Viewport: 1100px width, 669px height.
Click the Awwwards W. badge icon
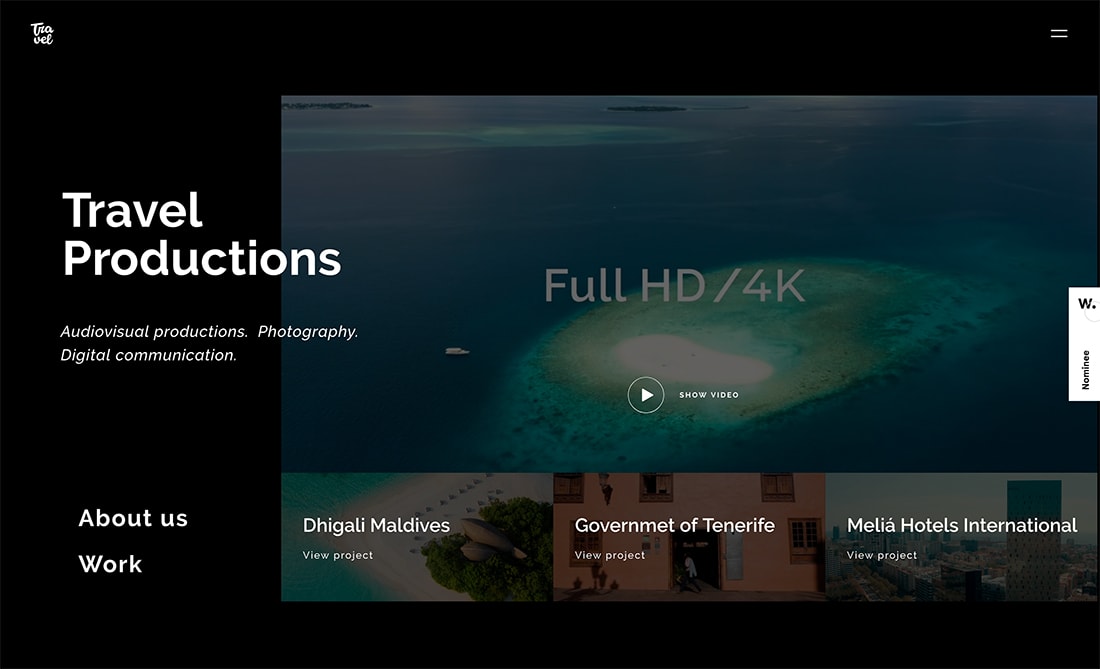tap(1087, 304)
